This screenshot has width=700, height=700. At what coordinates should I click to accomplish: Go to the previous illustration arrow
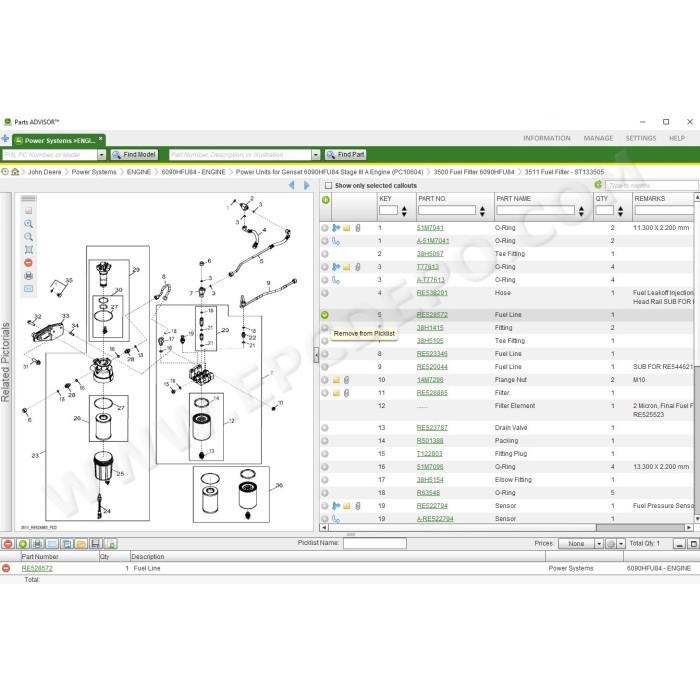coord(292,185)
